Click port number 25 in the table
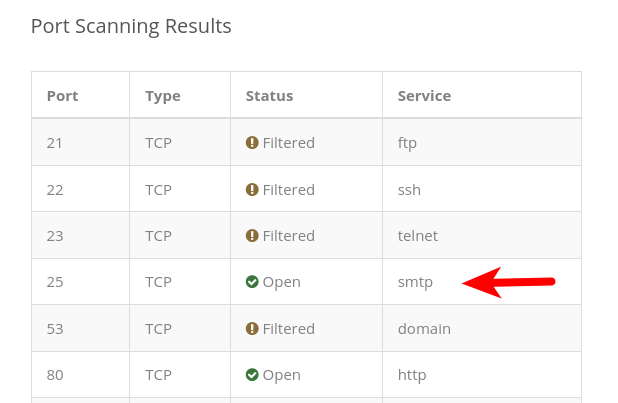 55,282
